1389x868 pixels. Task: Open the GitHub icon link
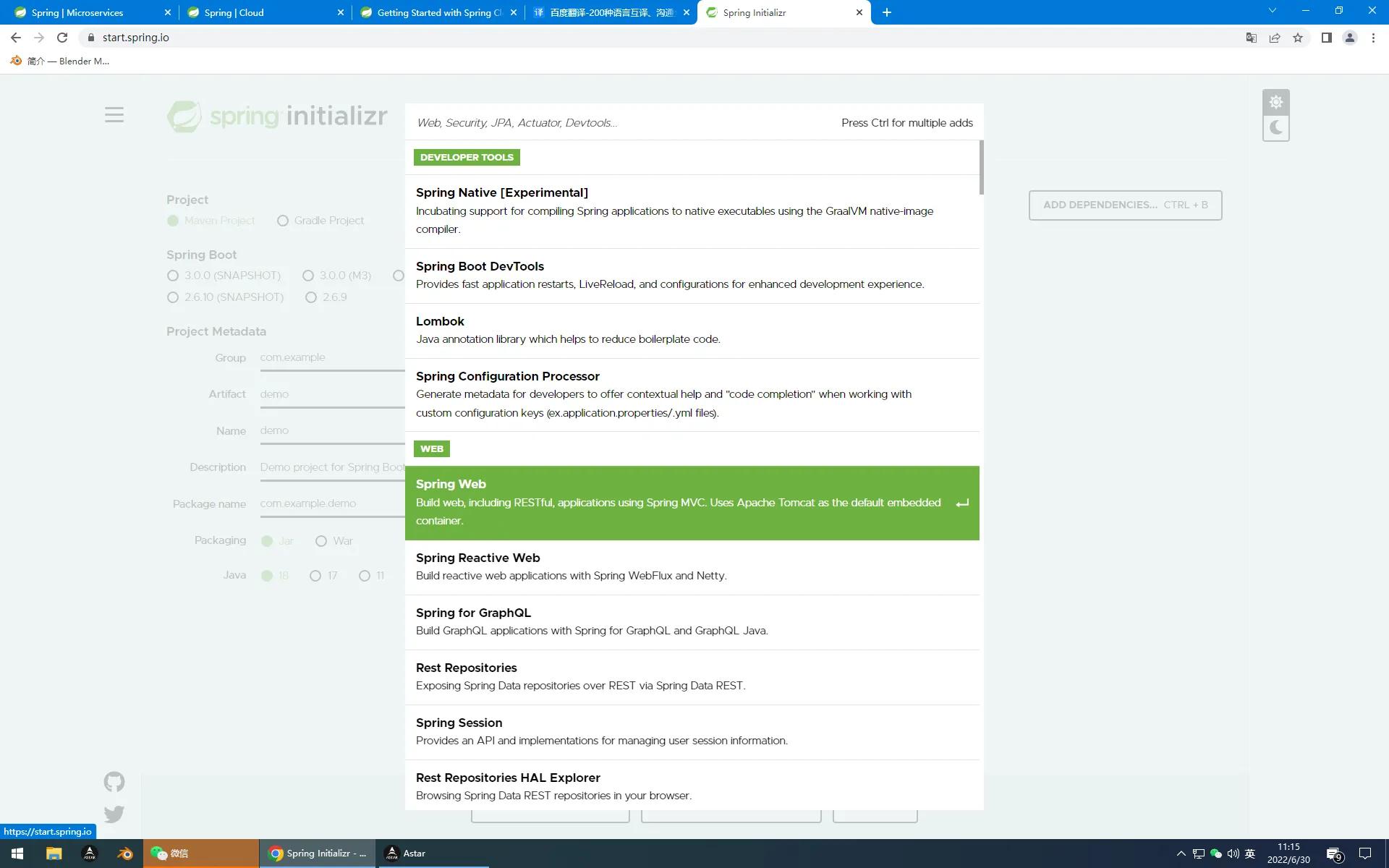(114, 782)
